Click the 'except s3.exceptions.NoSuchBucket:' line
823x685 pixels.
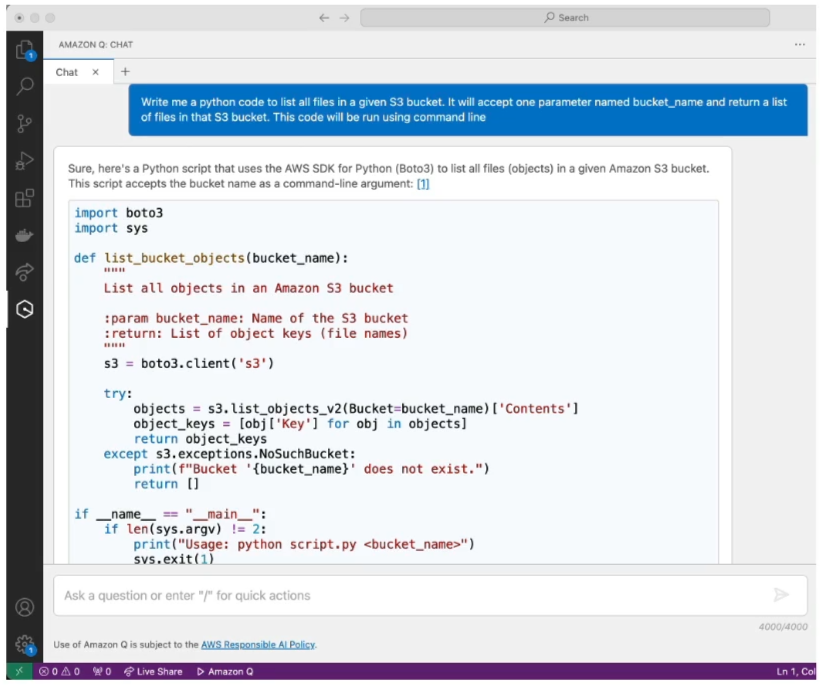[229, 454]
